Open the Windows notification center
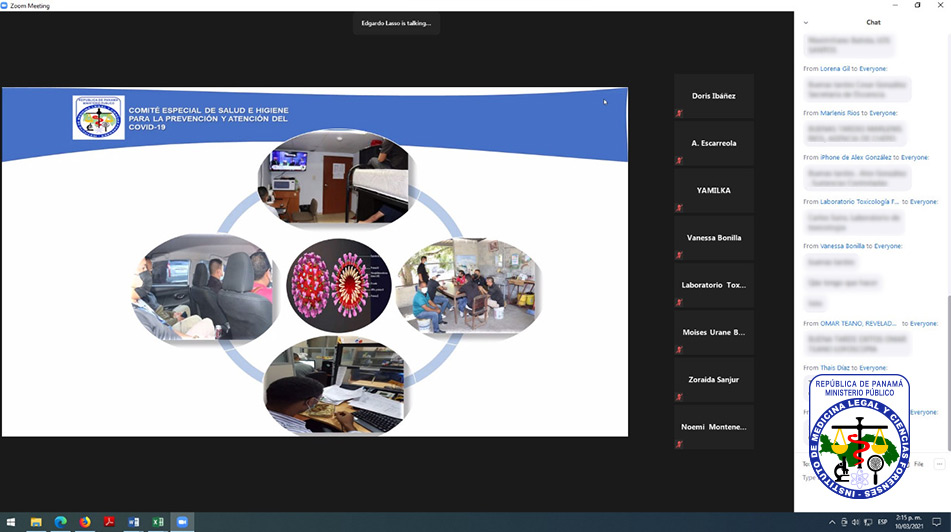 [936, 522]
